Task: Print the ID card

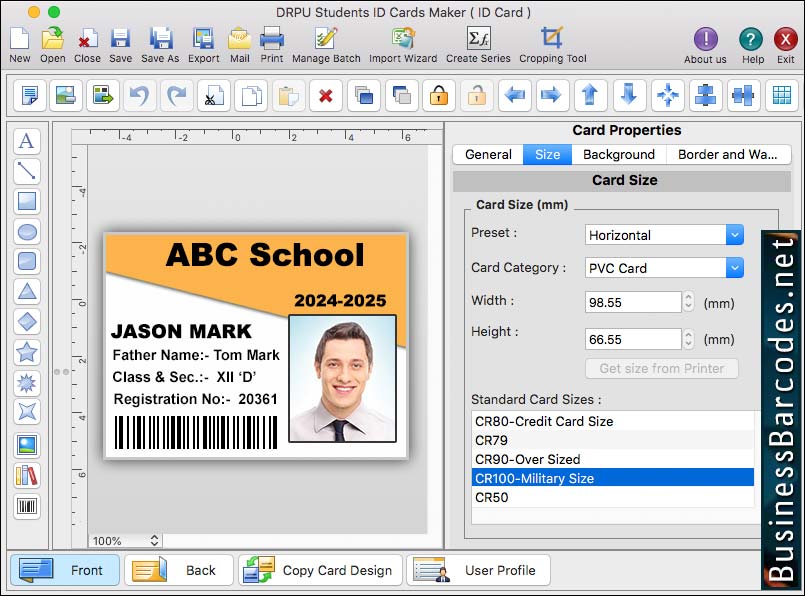Action: pos(271,39)
